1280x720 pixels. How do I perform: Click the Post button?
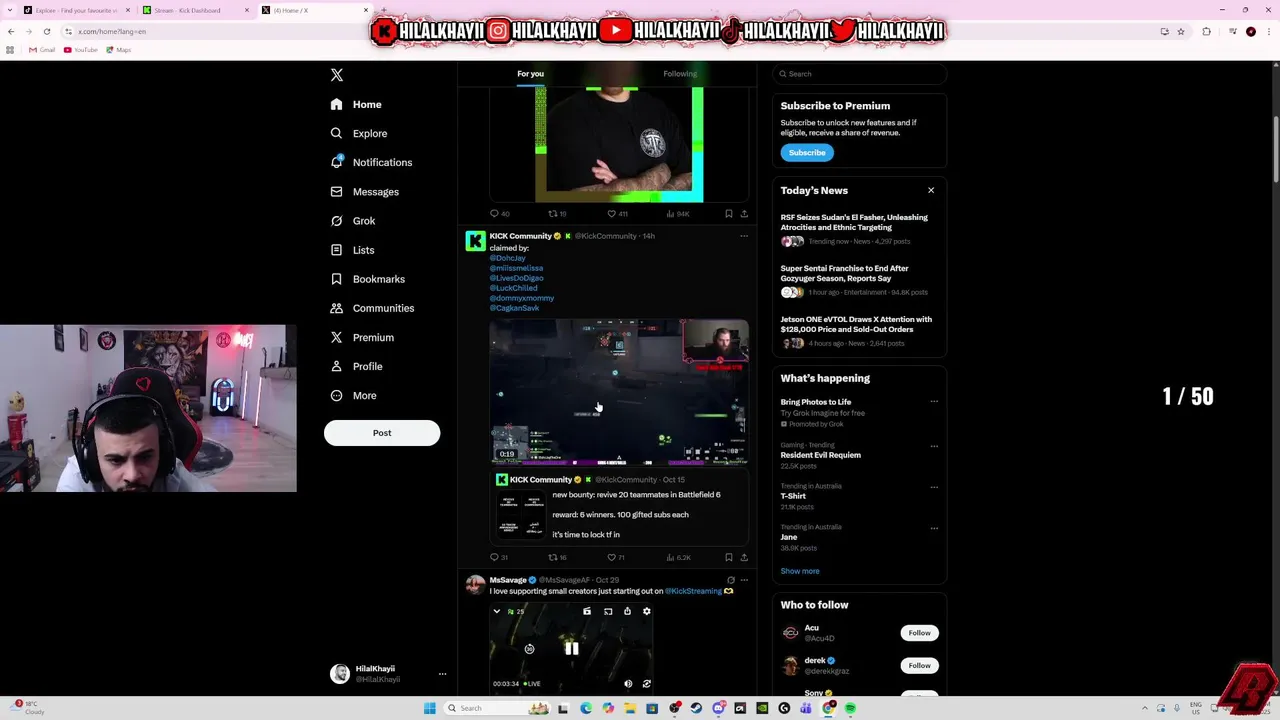point(382,433)
